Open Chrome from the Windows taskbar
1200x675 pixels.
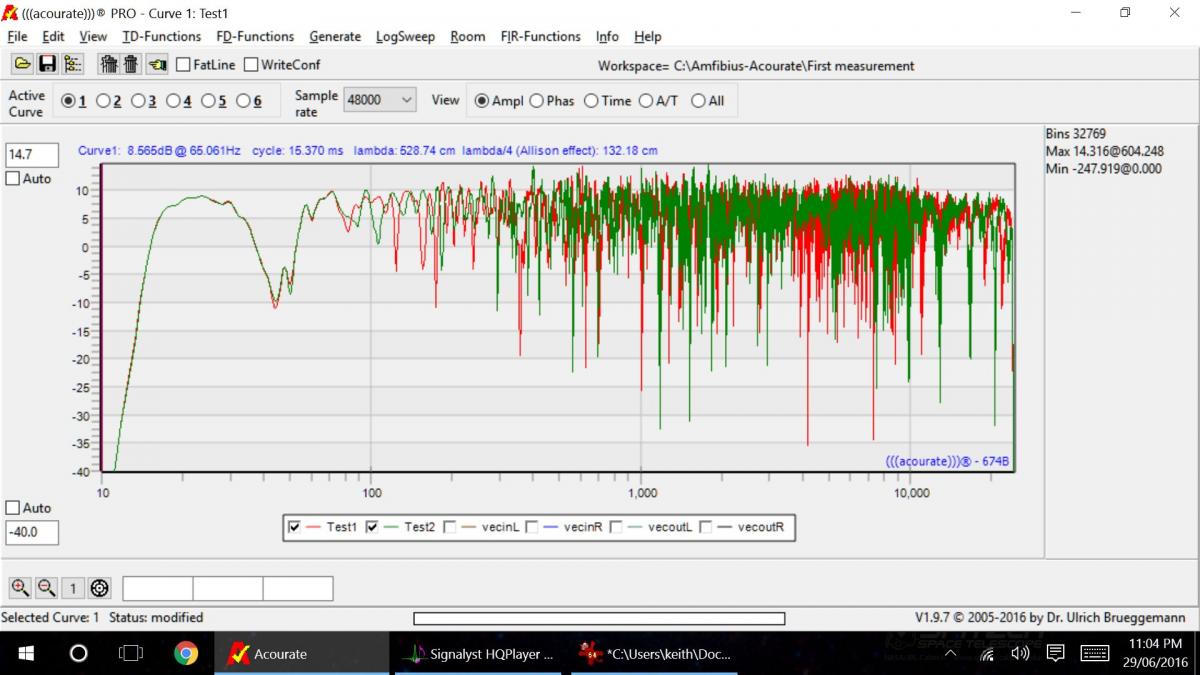(x=185, y=654)
